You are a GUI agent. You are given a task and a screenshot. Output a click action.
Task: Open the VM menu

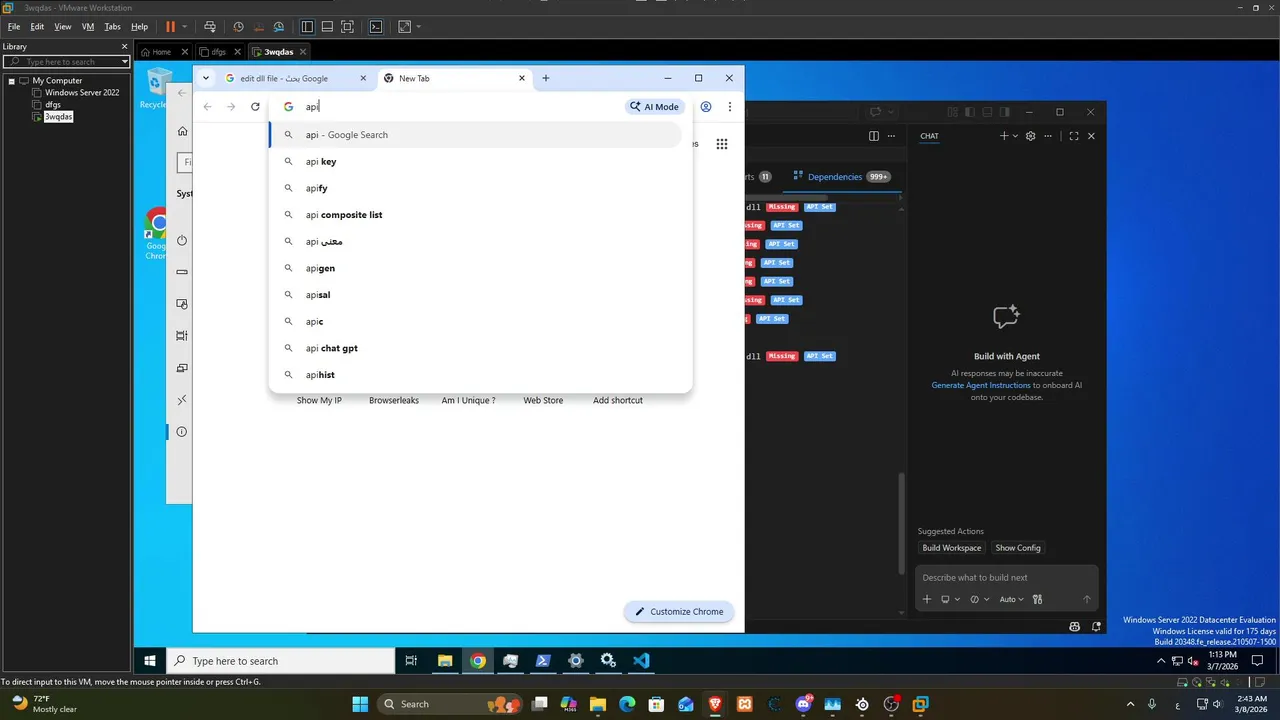pyautogui.click(x=88, y=27)
